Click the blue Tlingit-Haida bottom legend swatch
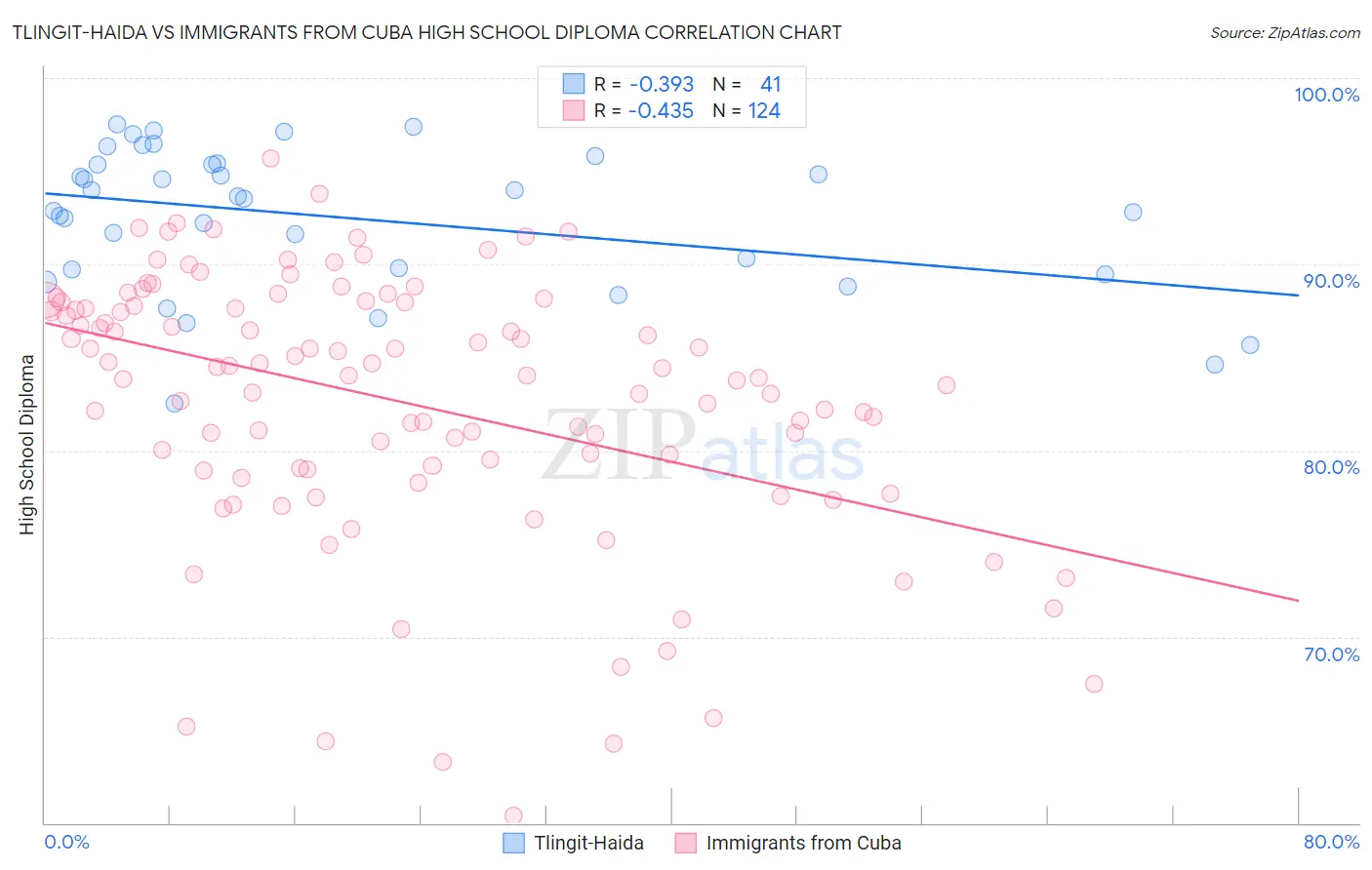This screenshot has width=1372, height=870. coord(513,843)
